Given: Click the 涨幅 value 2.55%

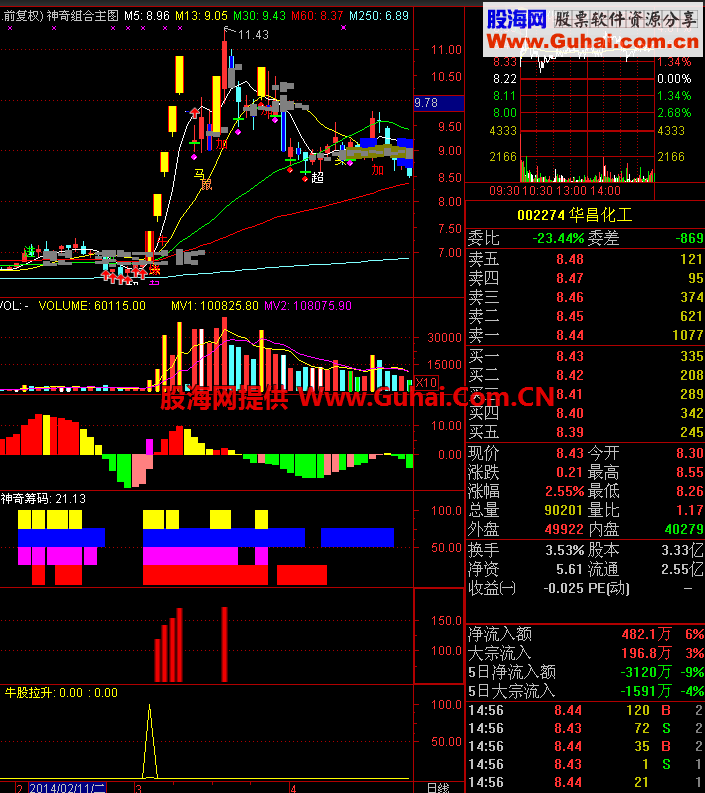Looking at the screenshot, I should tap(564, 491).
